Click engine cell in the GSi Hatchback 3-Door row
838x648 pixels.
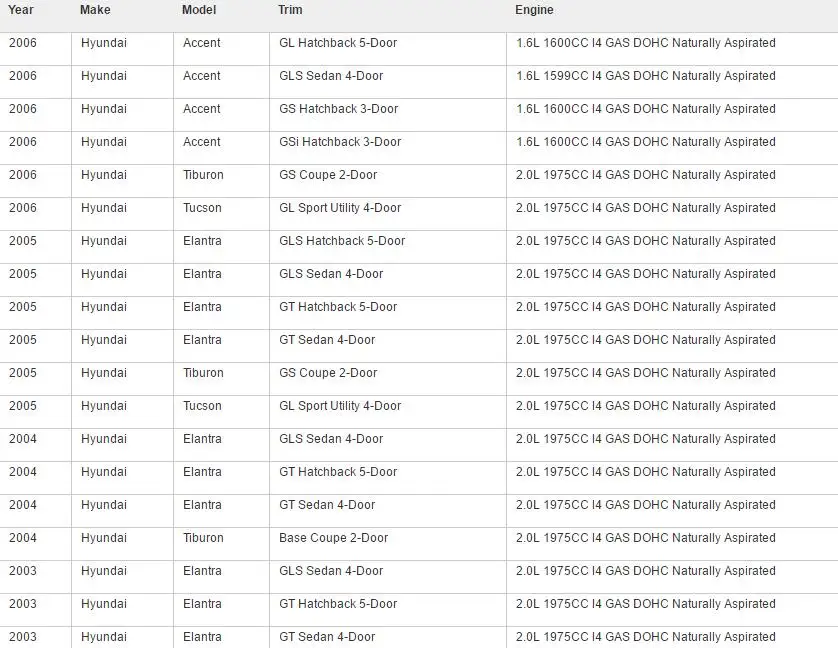click(646, 142)
